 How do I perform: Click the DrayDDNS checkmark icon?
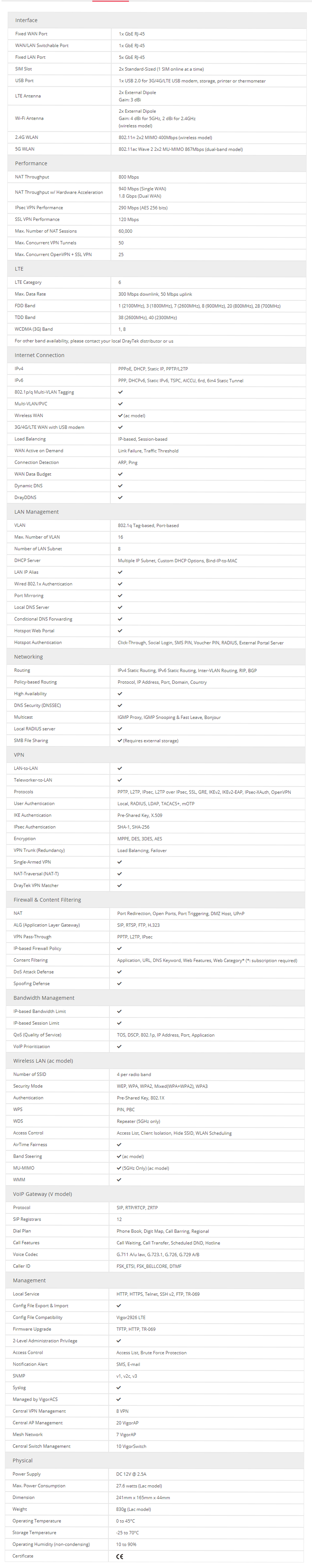(120, 497)
